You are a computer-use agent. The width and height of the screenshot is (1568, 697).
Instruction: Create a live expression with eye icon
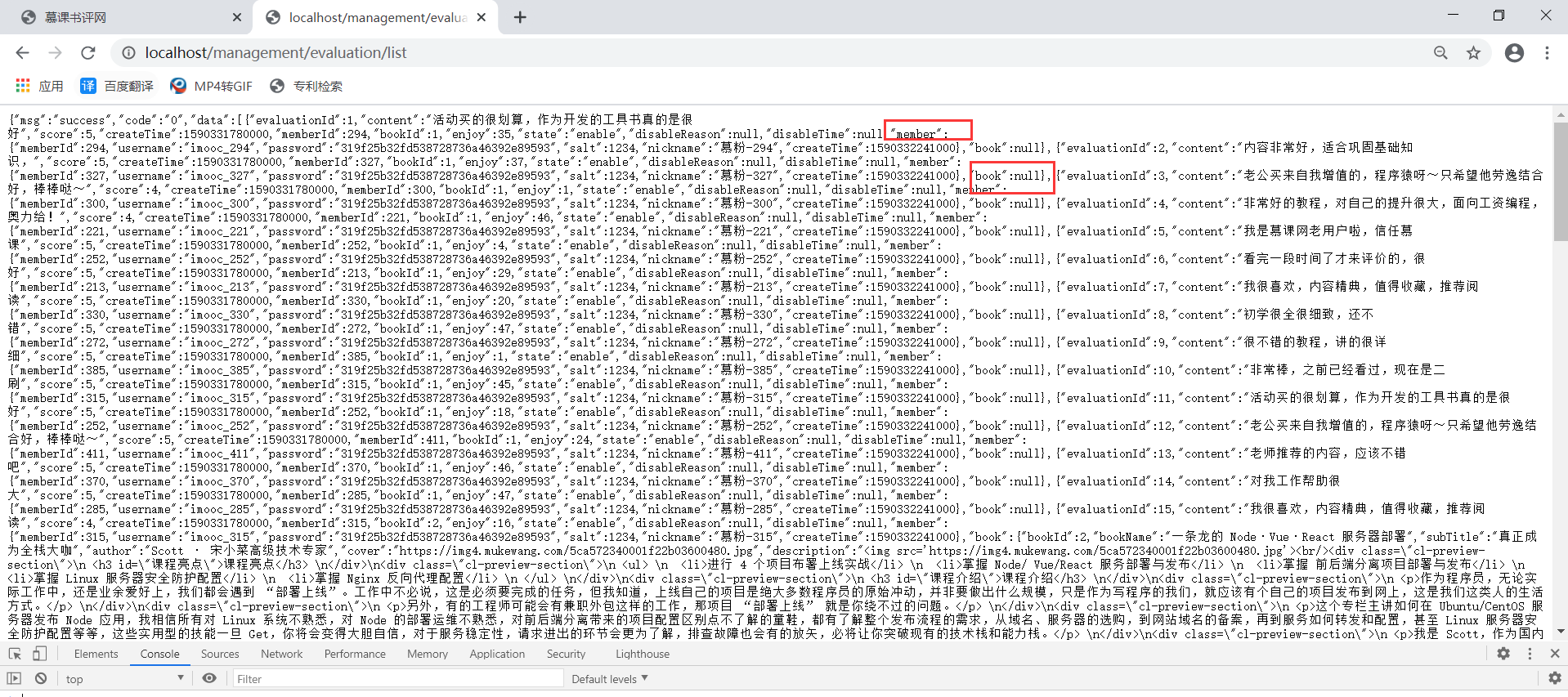point(209,678)
